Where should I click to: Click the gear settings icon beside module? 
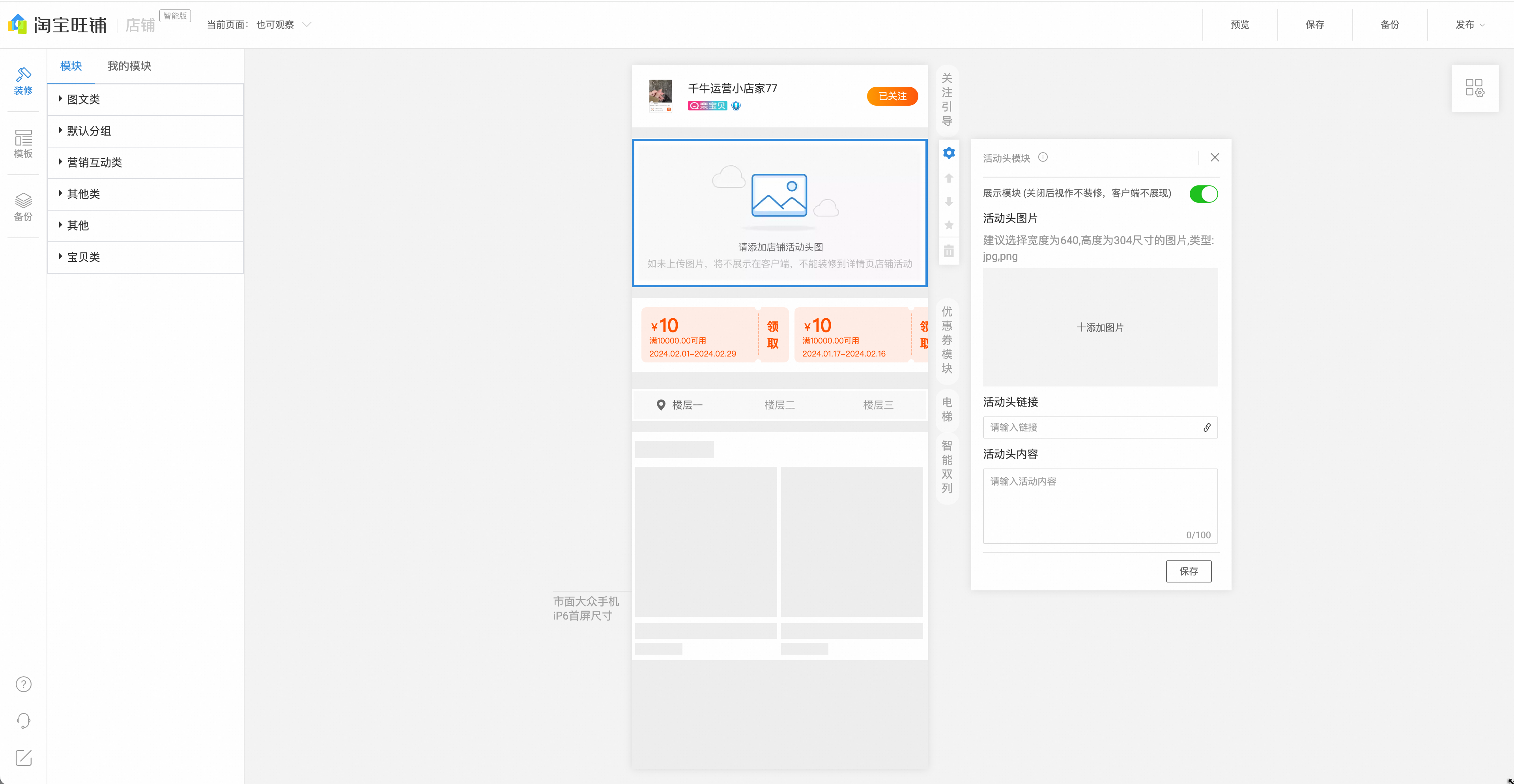tap(949, 153)
